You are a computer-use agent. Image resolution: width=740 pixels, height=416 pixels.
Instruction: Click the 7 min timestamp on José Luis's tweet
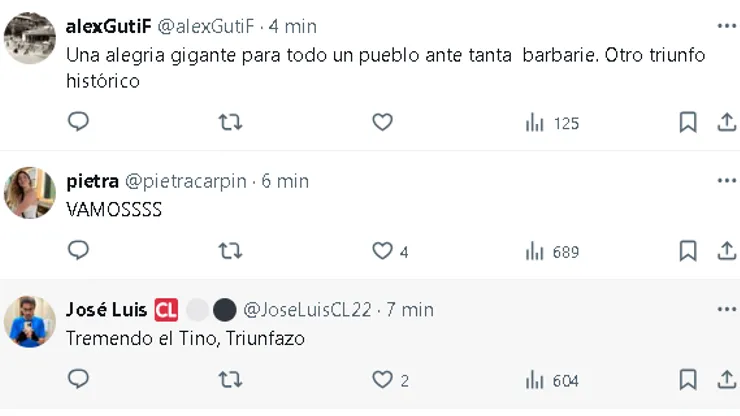click(x=409, y=310)
